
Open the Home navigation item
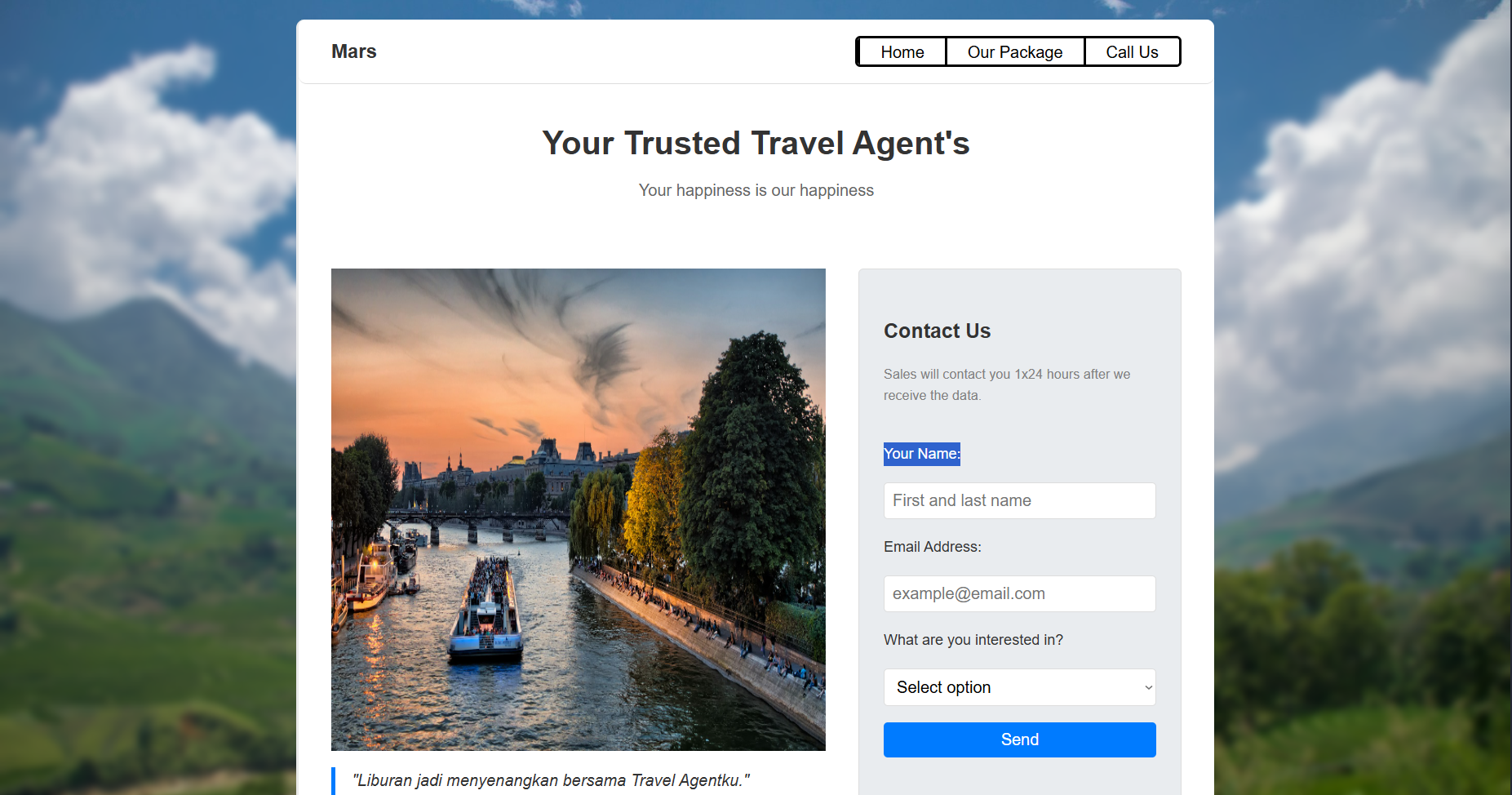pyautogui.click(x=902, y=52)
